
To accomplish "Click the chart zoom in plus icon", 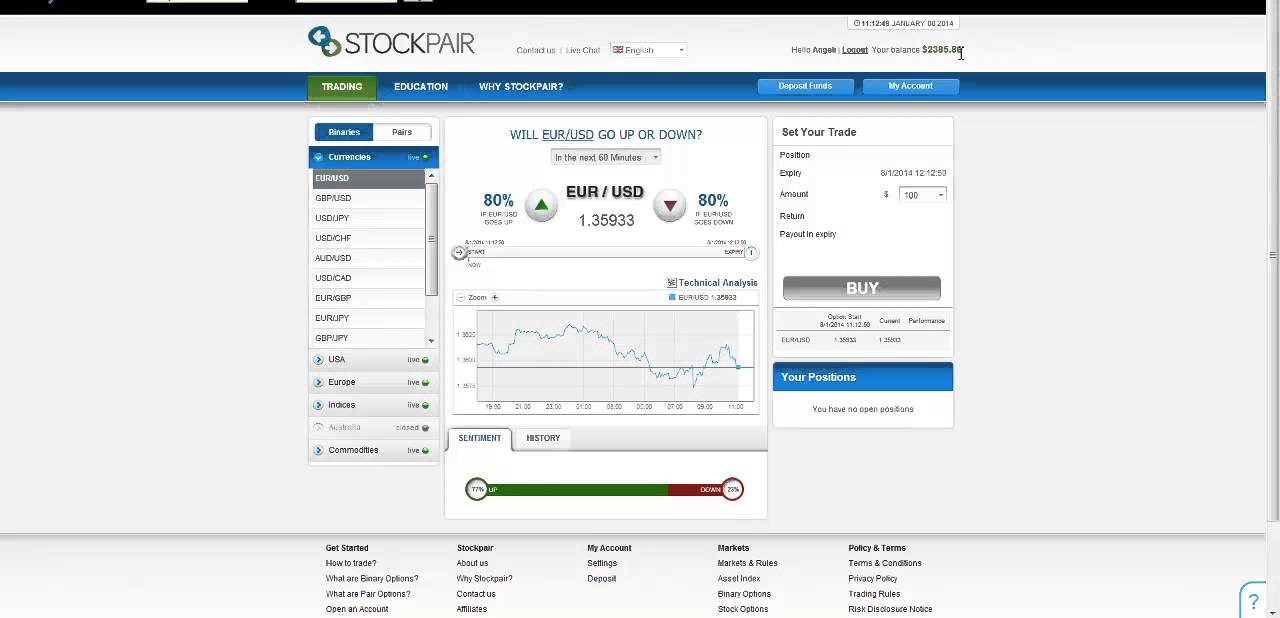I will tap(495, 297).
